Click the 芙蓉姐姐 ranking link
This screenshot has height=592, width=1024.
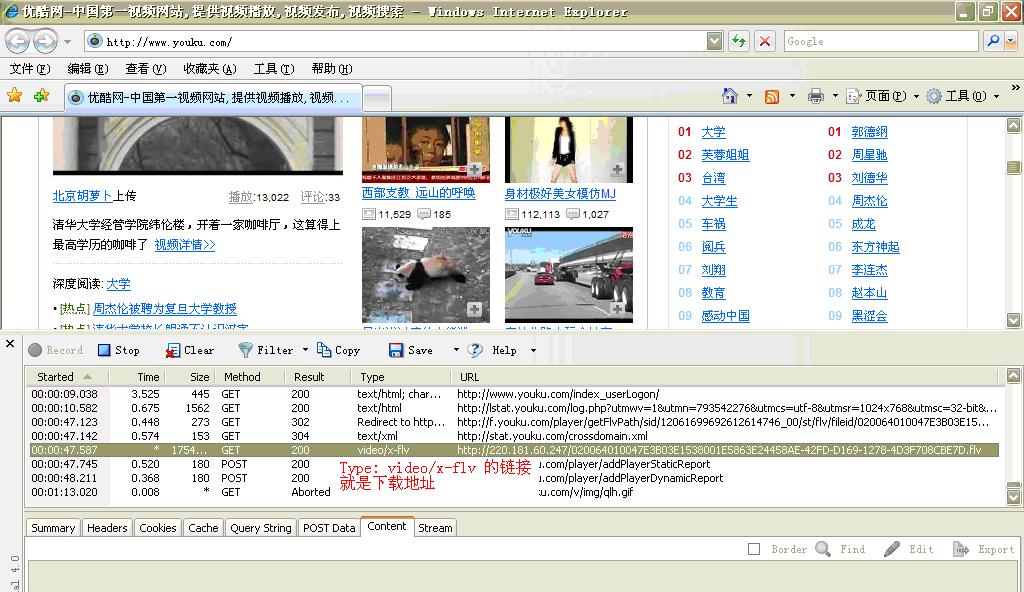tap(725, 155)
